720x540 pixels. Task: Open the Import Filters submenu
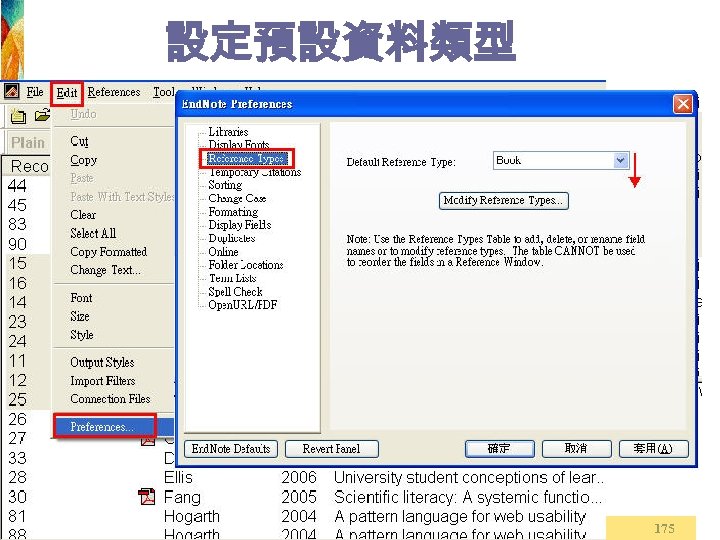coord(103,381)
